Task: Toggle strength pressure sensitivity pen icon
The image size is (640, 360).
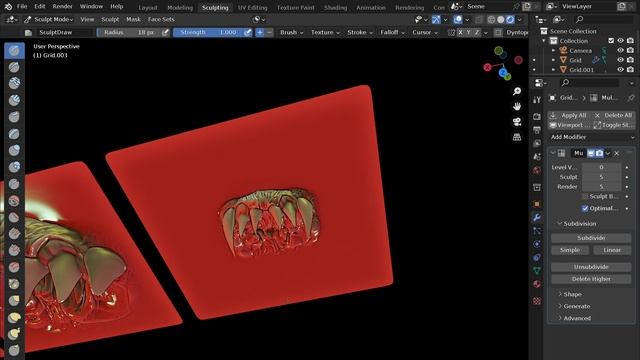Action: point(248,32)
